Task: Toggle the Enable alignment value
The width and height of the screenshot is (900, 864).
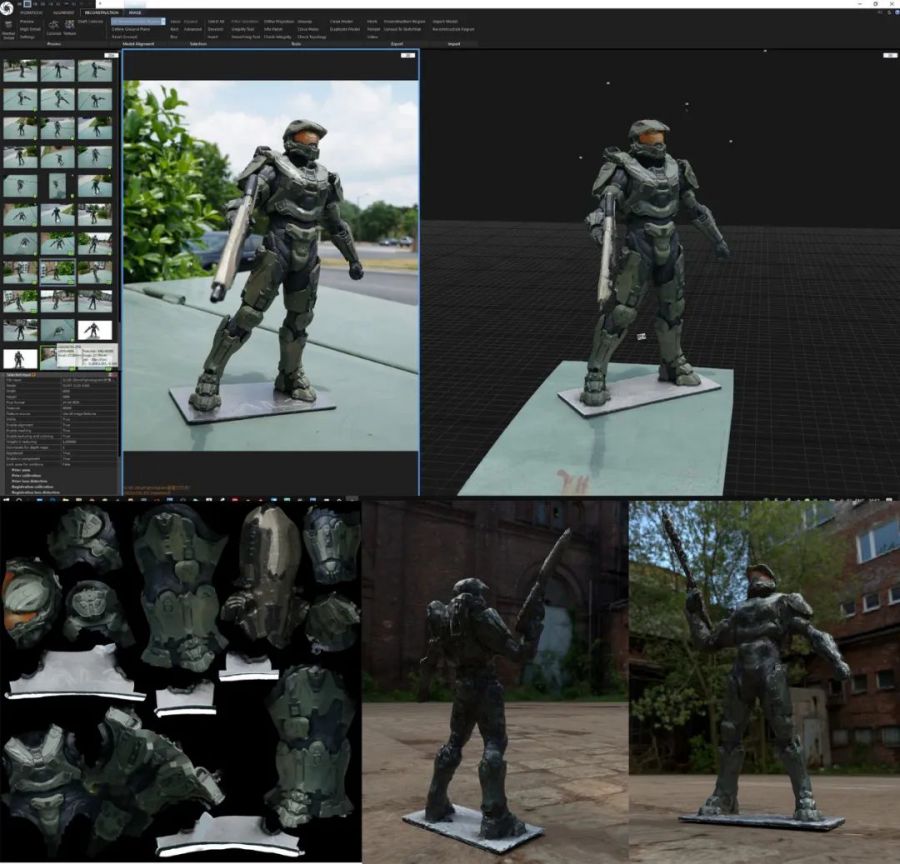Action: pos(89,424)
